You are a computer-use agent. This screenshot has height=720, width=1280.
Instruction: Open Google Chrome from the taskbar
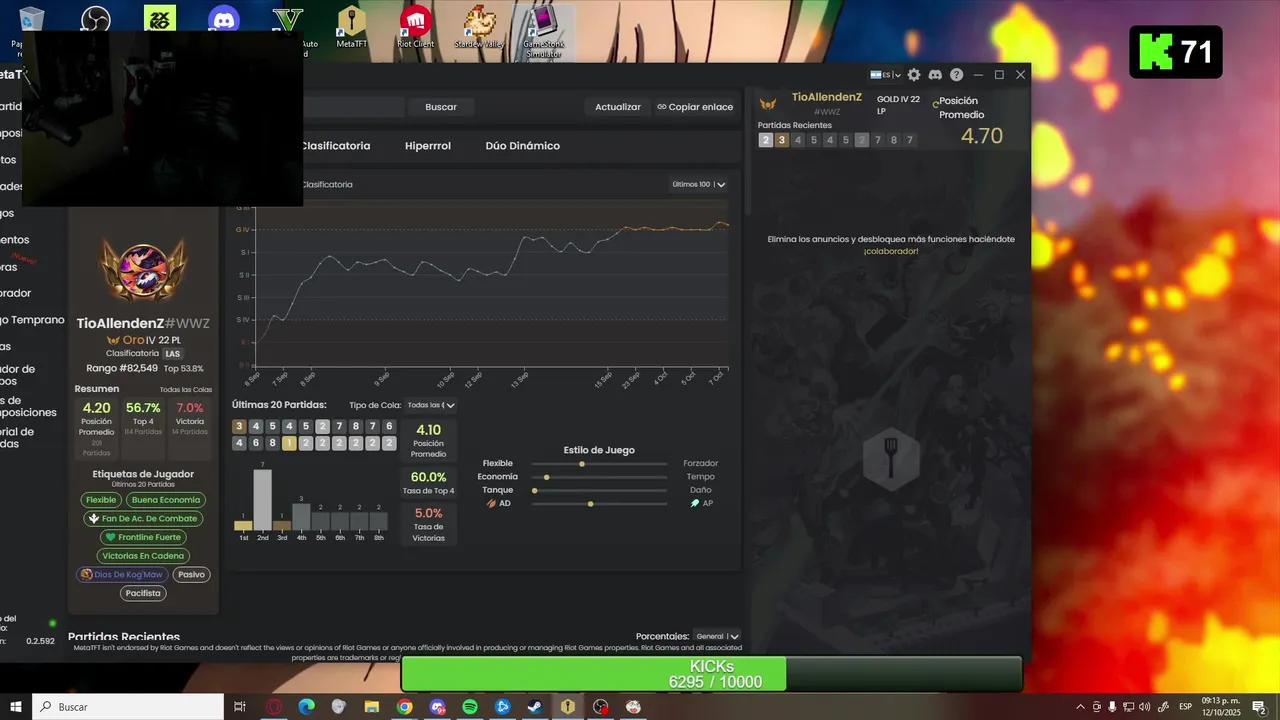(404, 707)
